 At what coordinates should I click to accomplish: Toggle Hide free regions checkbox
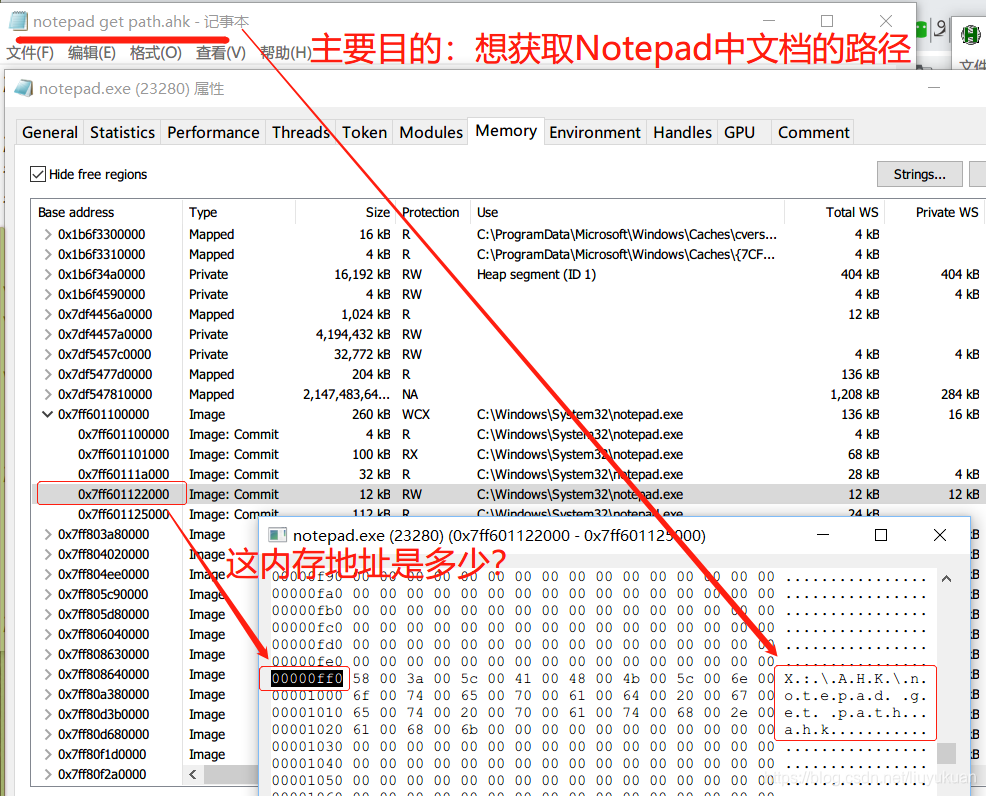click(x=38, y=174)
